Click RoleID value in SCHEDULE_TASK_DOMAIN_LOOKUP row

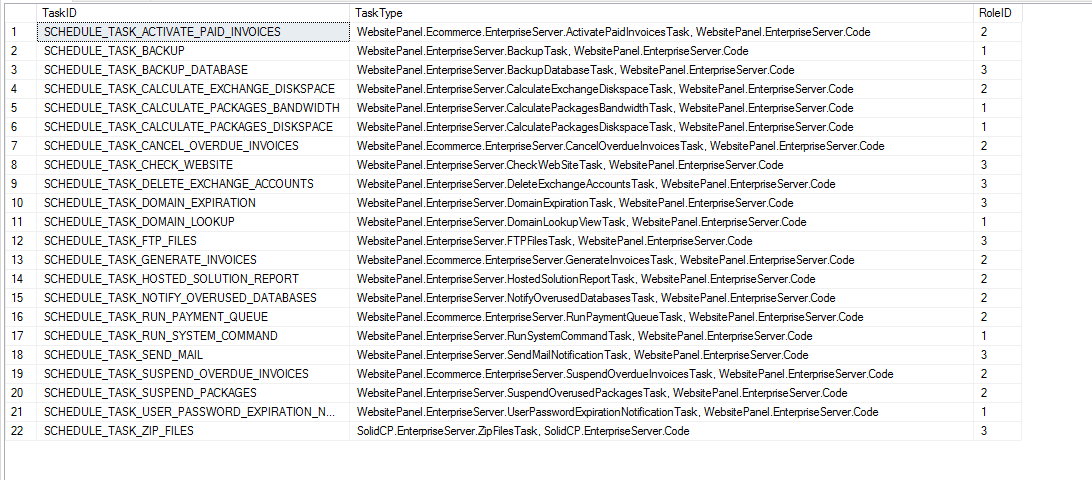point(997,222)
